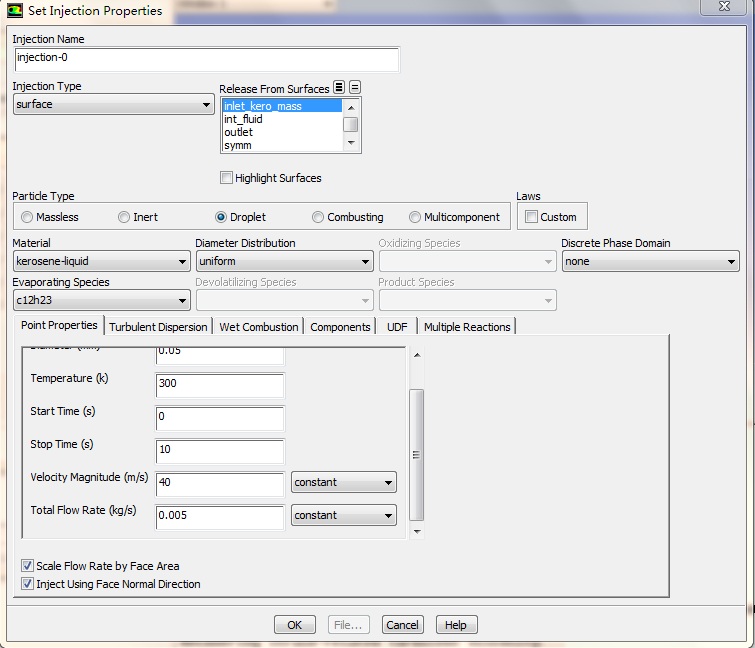Switch to the Turbulent Dispersion tab
This screenshot has height=648, width=755.
pyautogui.click(x=158, y=327)
